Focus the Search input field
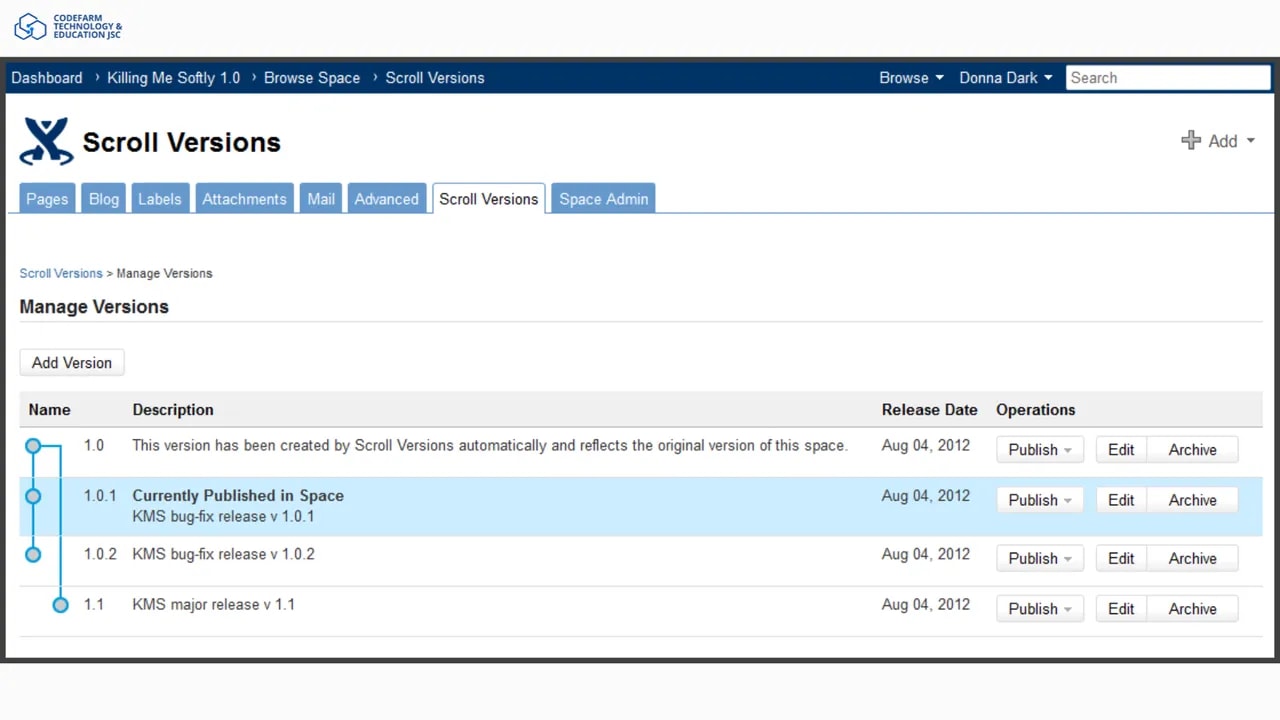The width and height of the screenshot is (1280, 720). coord(1167,78)
